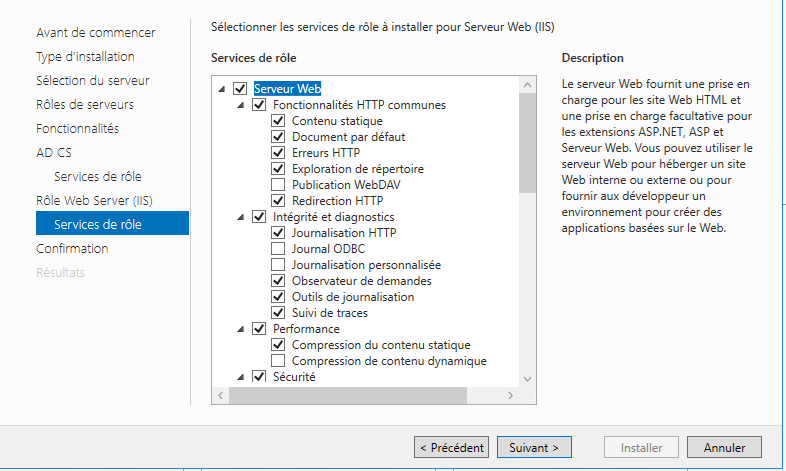Viewport: 786px width, 471px height.
Task: Click the horizontal scrollbar right arrow
Action: point(510,395)
